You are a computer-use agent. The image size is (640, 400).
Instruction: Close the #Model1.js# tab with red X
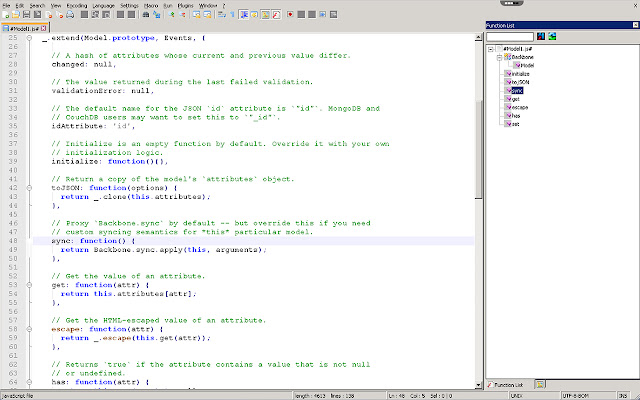[x=44, y=29]
